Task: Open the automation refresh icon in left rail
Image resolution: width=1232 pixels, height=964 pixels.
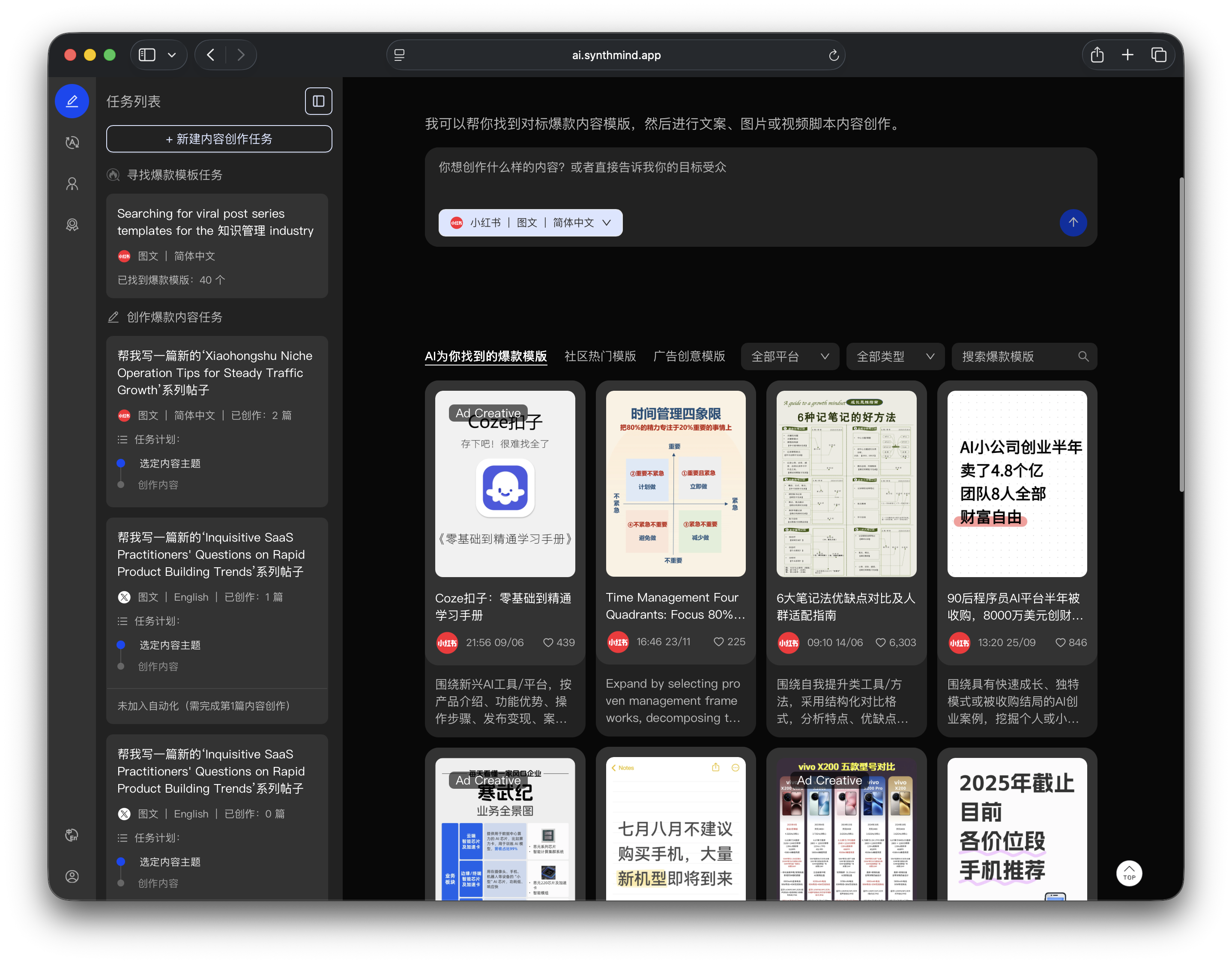Action: click(x=72, y=142)
